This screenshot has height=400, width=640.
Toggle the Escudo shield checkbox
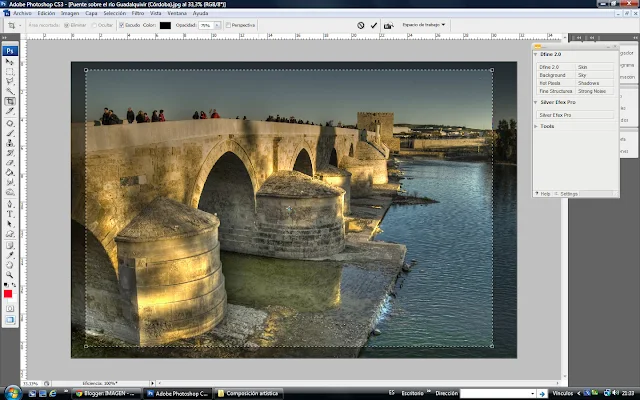(121, 25)
